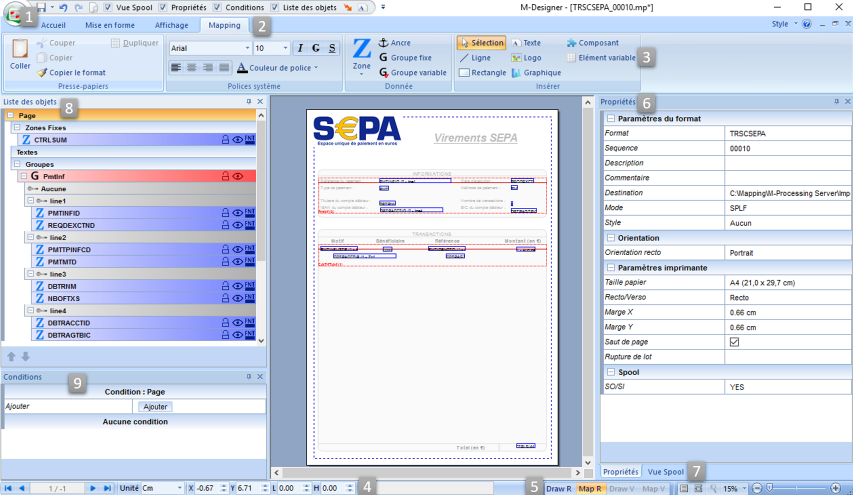Open the Vue Spool bottom tab
The height and width of the screenshot is (495, 853).
coord(666,471)
